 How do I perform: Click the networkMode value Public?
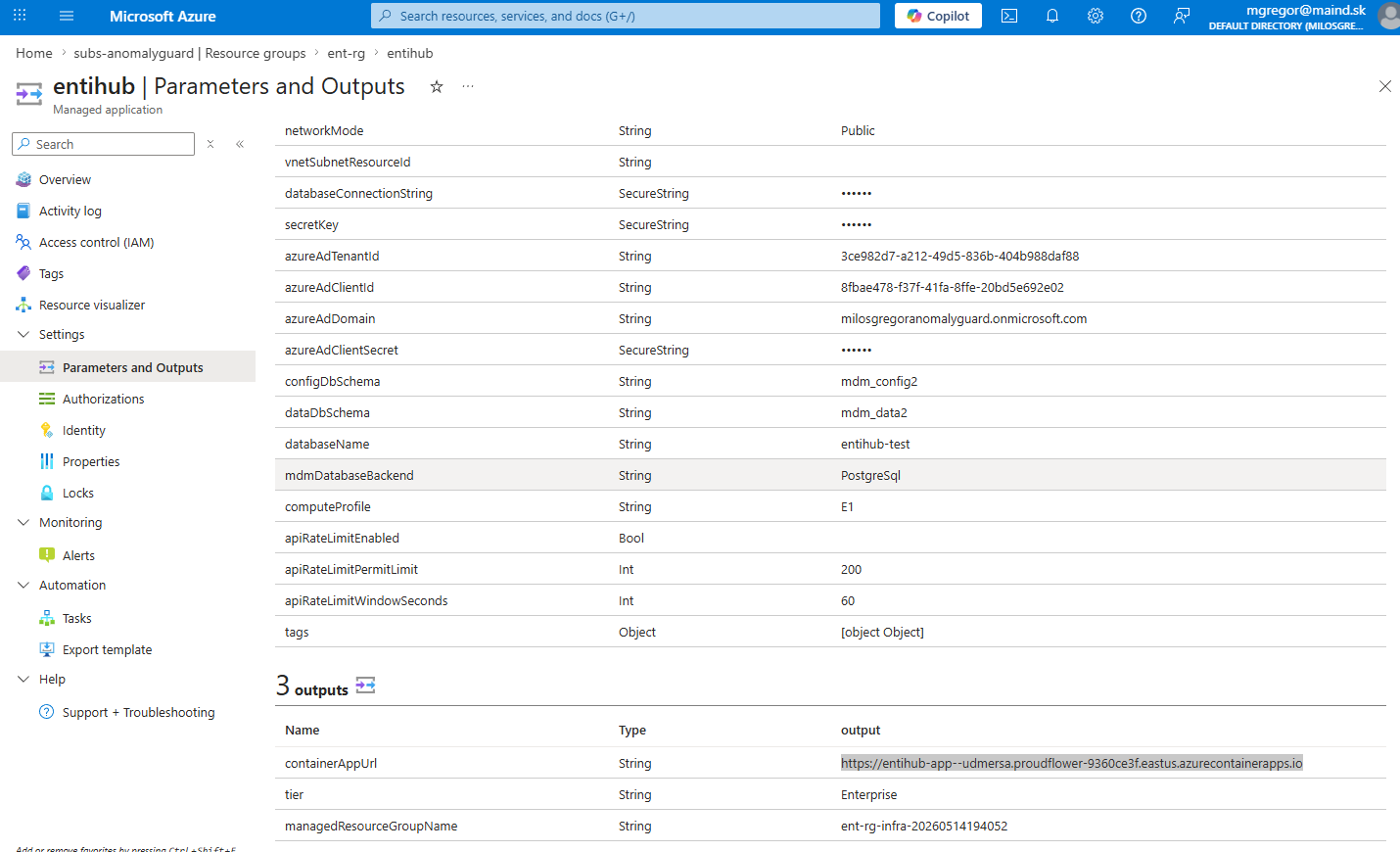click(x=858, y=130)
